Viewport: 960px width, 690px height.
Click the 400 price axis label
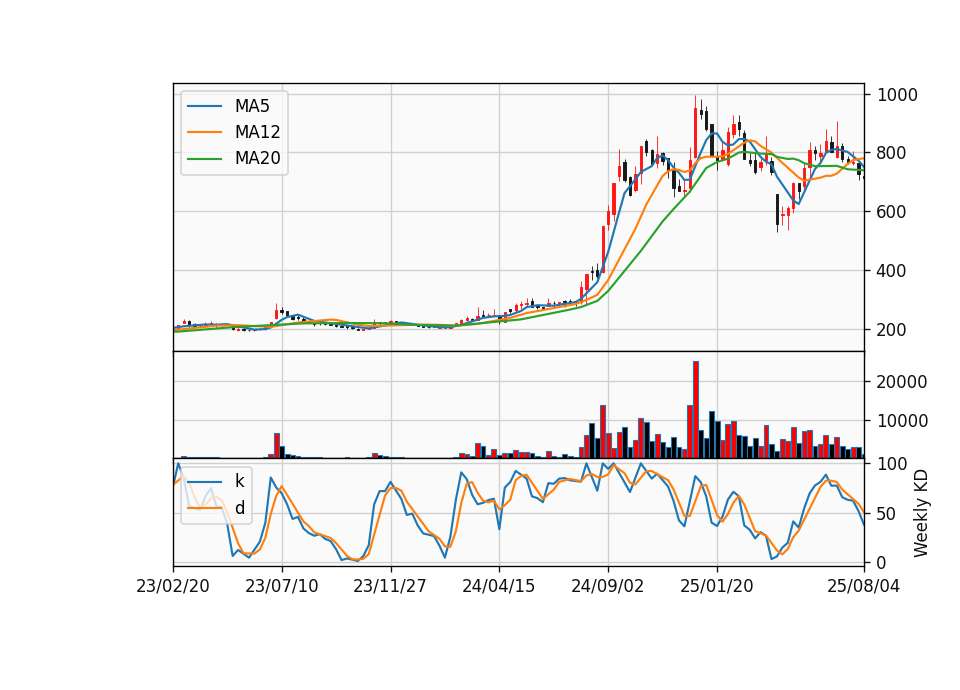[x=891, y=271]
